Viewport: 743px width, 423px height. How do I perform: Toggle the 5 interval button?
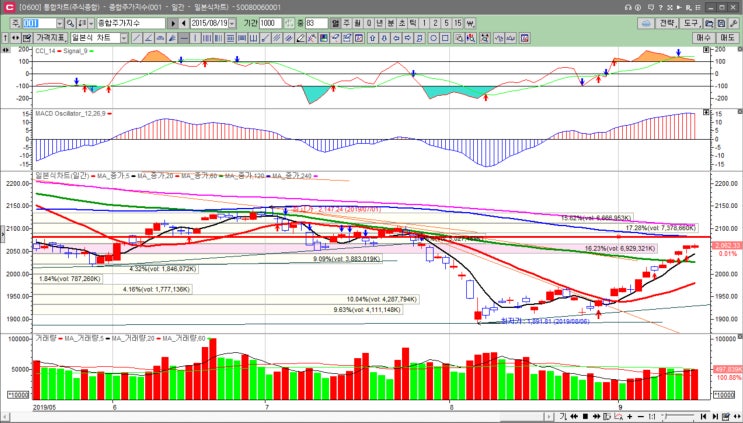click(446, 23)
